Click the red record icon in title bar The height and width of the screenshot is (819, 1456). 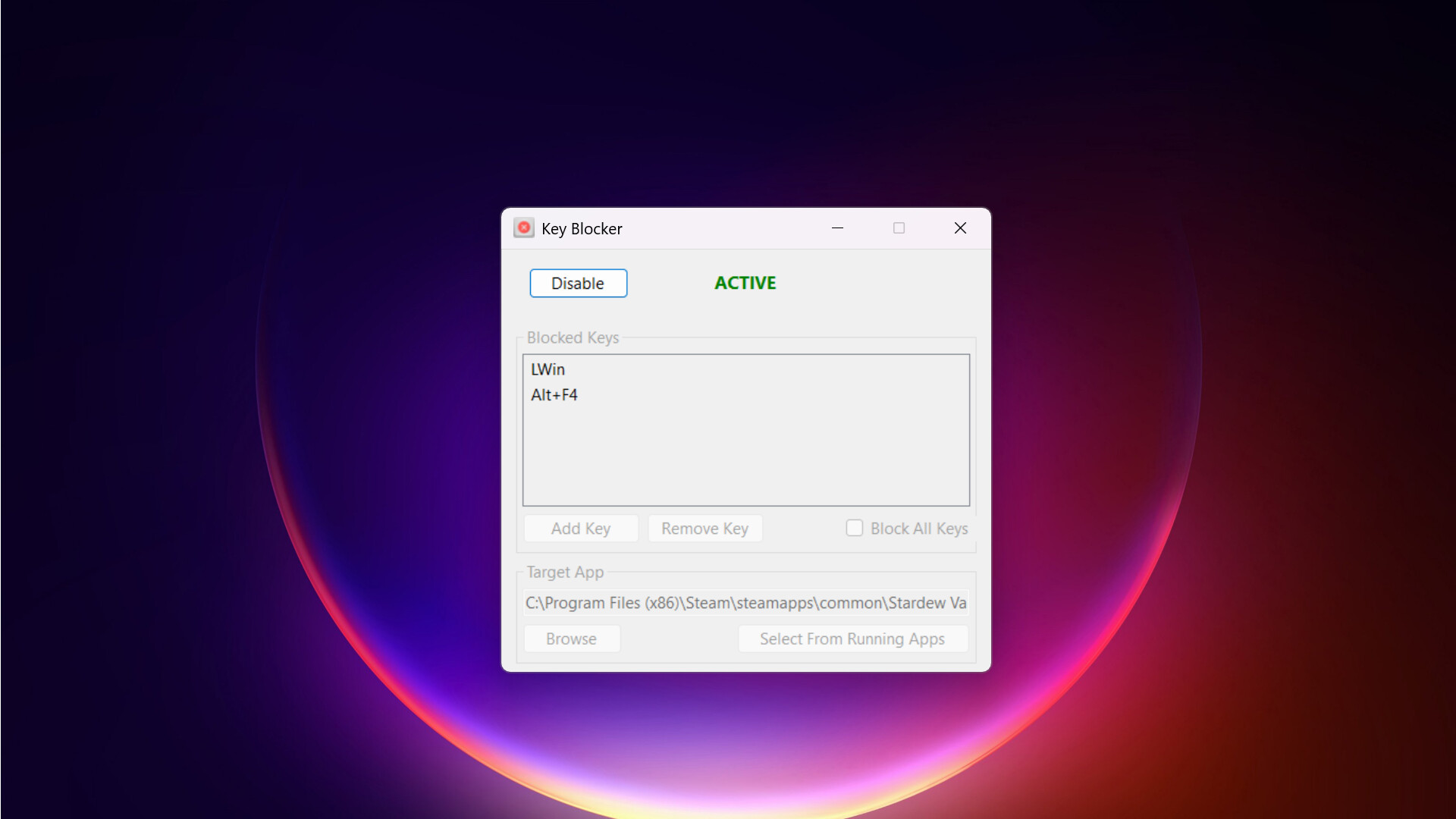[523, 227]
